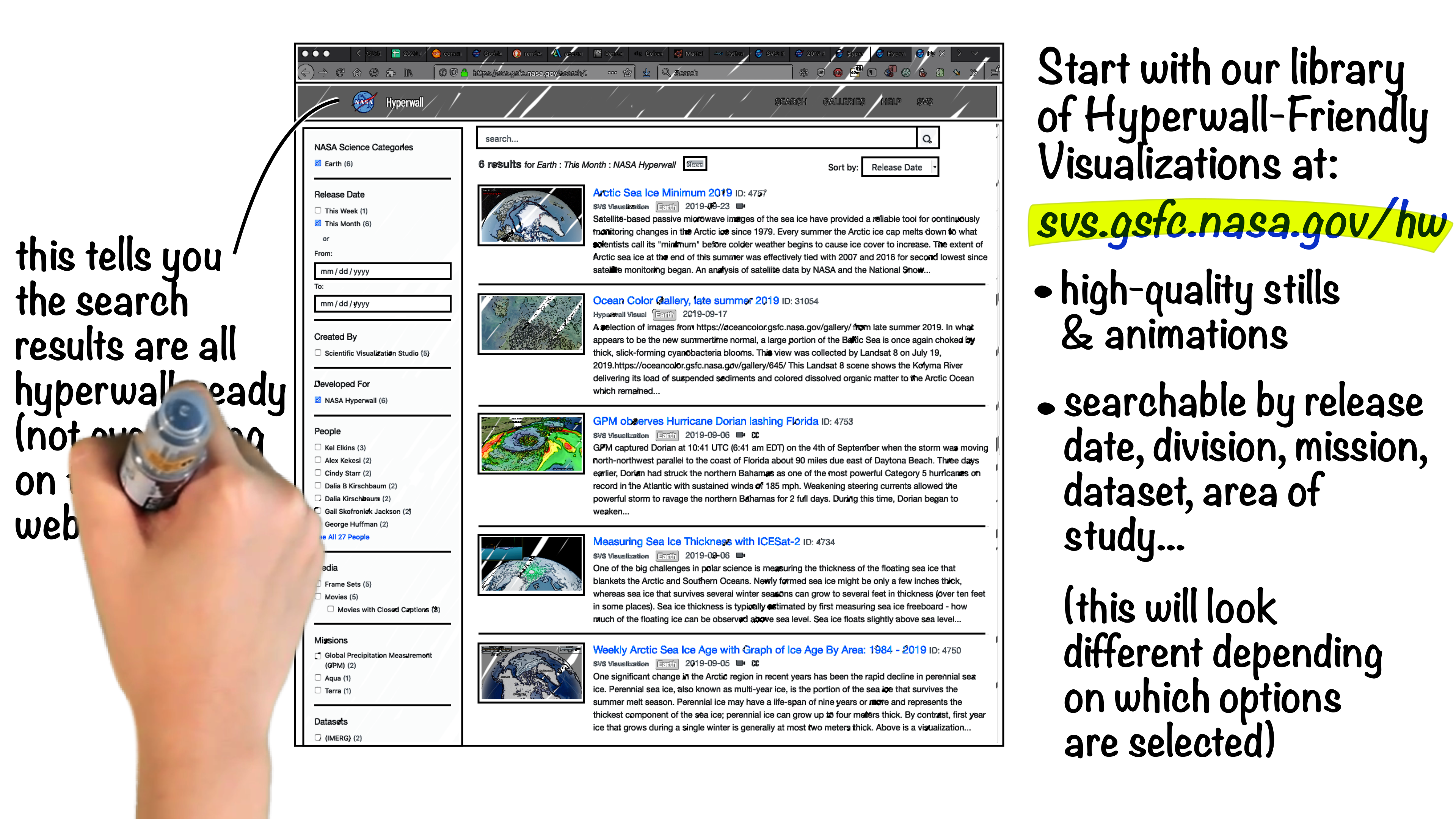
Task: Click the Hurricane Dorian result thumbnail
Action: click(531, 444)
